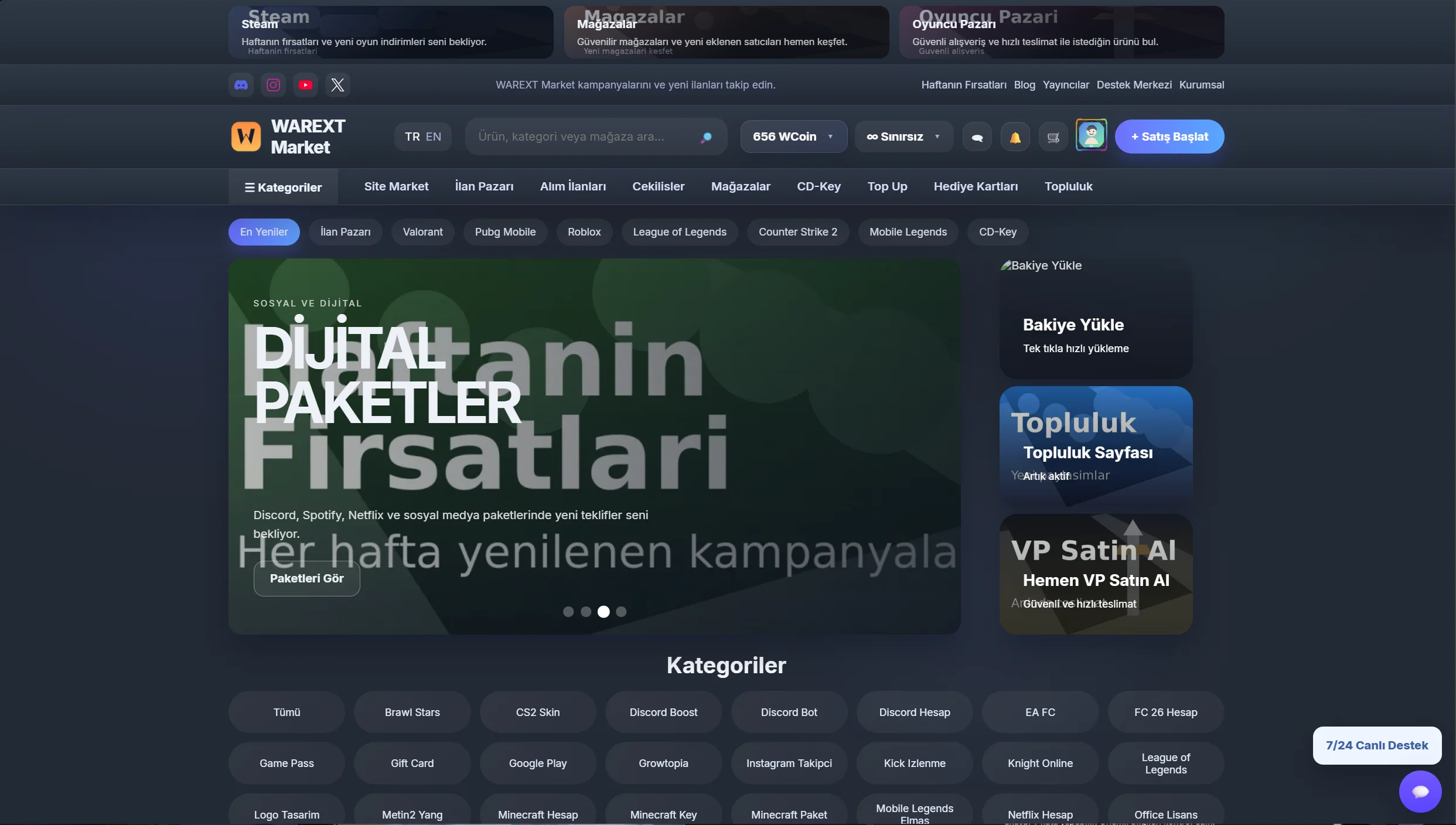Open the Yayıncılar link
Viewport: 1456px width, 825px height.
(1066, 85)
